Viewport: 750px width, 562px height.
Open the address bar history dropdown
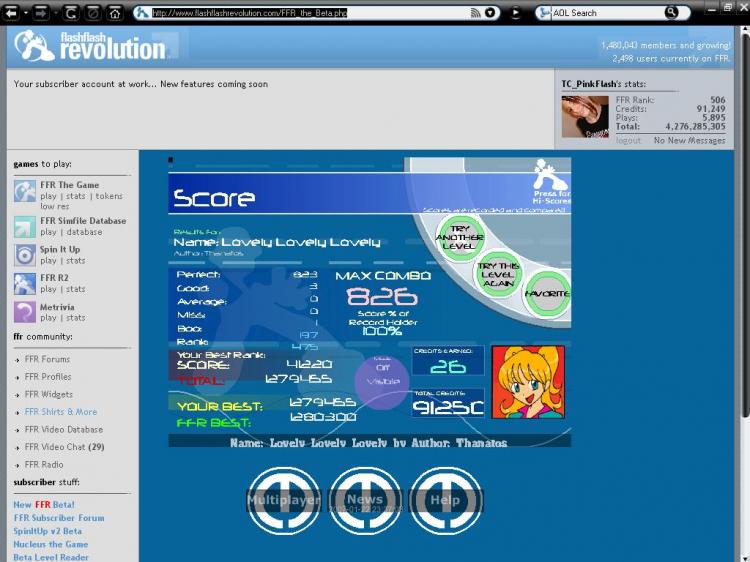point(490,13)
